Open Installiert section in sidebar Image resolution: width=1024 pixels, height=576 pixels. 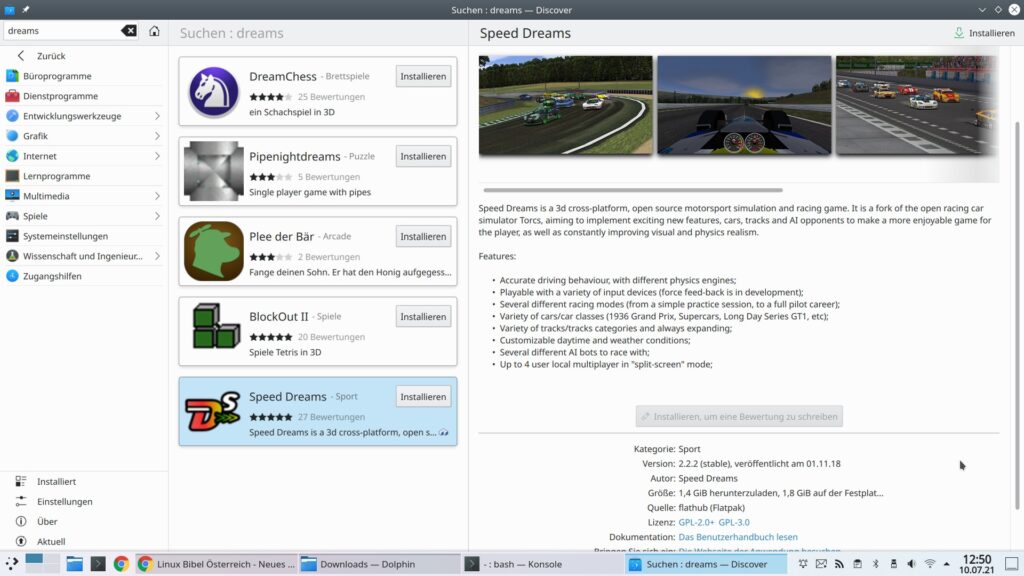[84, 481]
